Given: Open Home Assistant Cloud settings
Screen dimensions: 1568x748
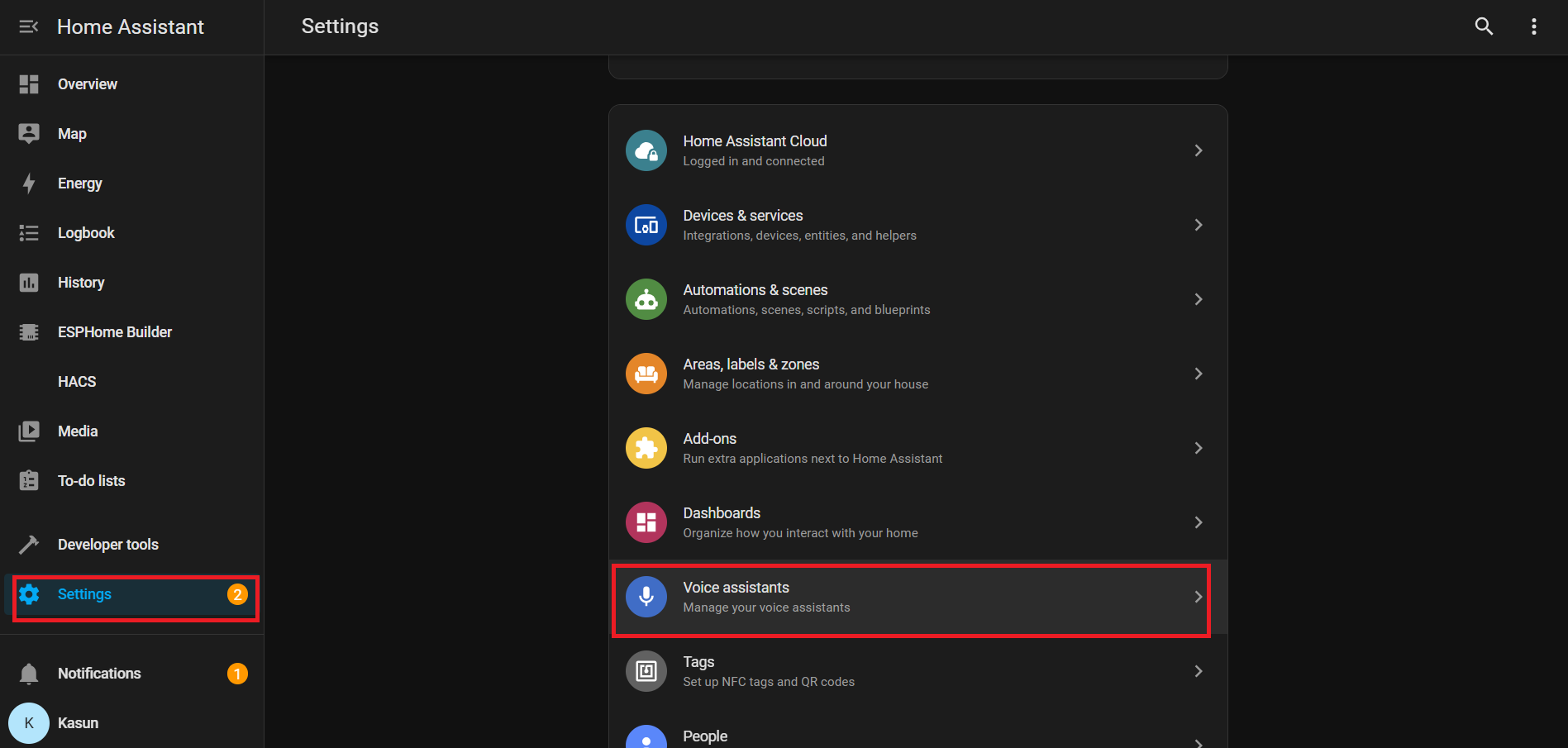Looking at the screenshot, I should [917, 150].
